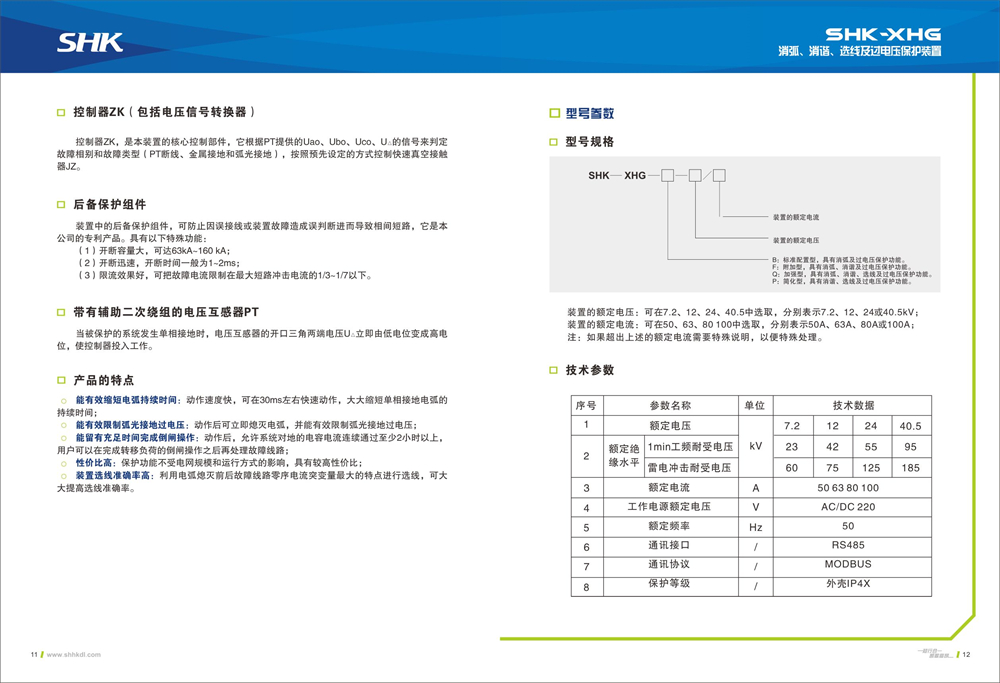Click the text 装置选线准确率高

112,476
